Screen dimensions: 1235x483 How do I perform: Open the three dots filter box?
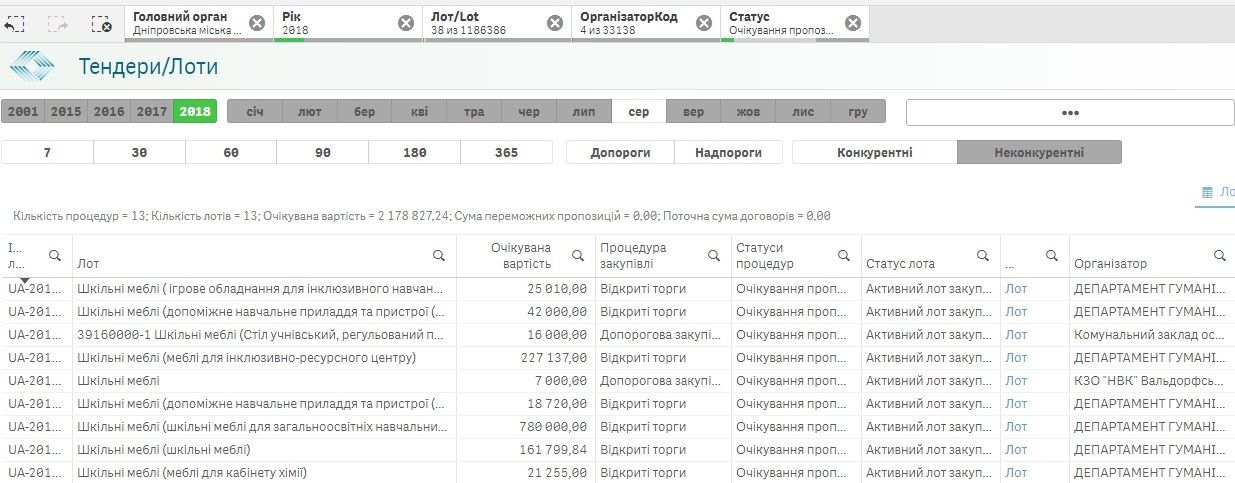1069,113
